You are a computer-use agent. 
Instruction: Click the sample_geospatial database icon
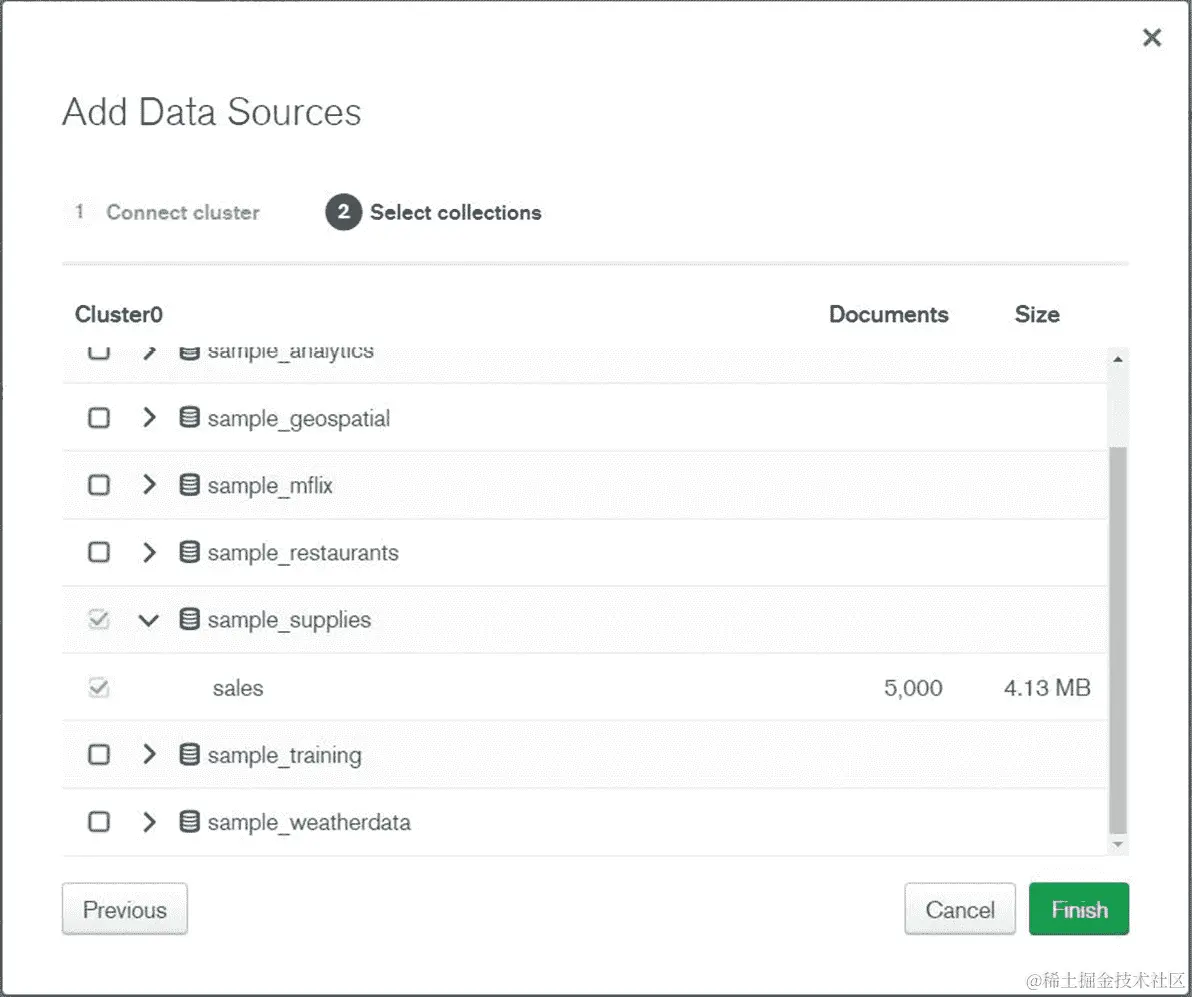click(189, 418)
